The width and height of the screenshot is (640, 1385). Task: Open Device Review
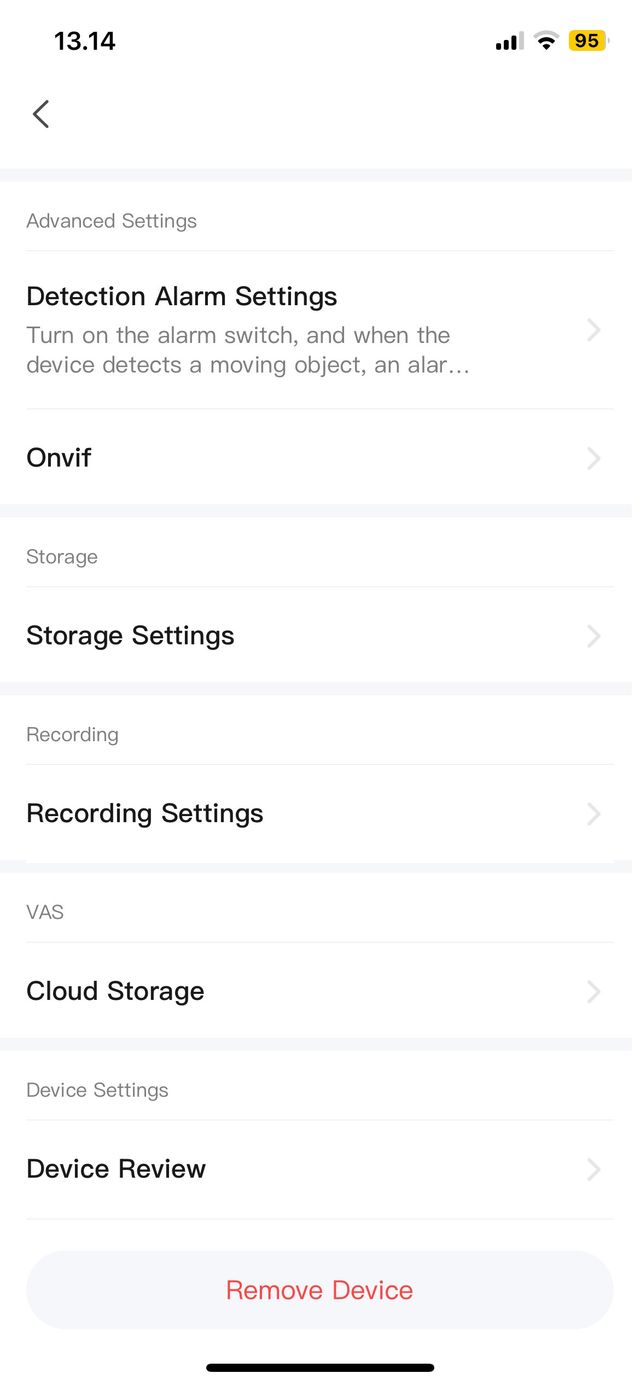coord(116,1169)
